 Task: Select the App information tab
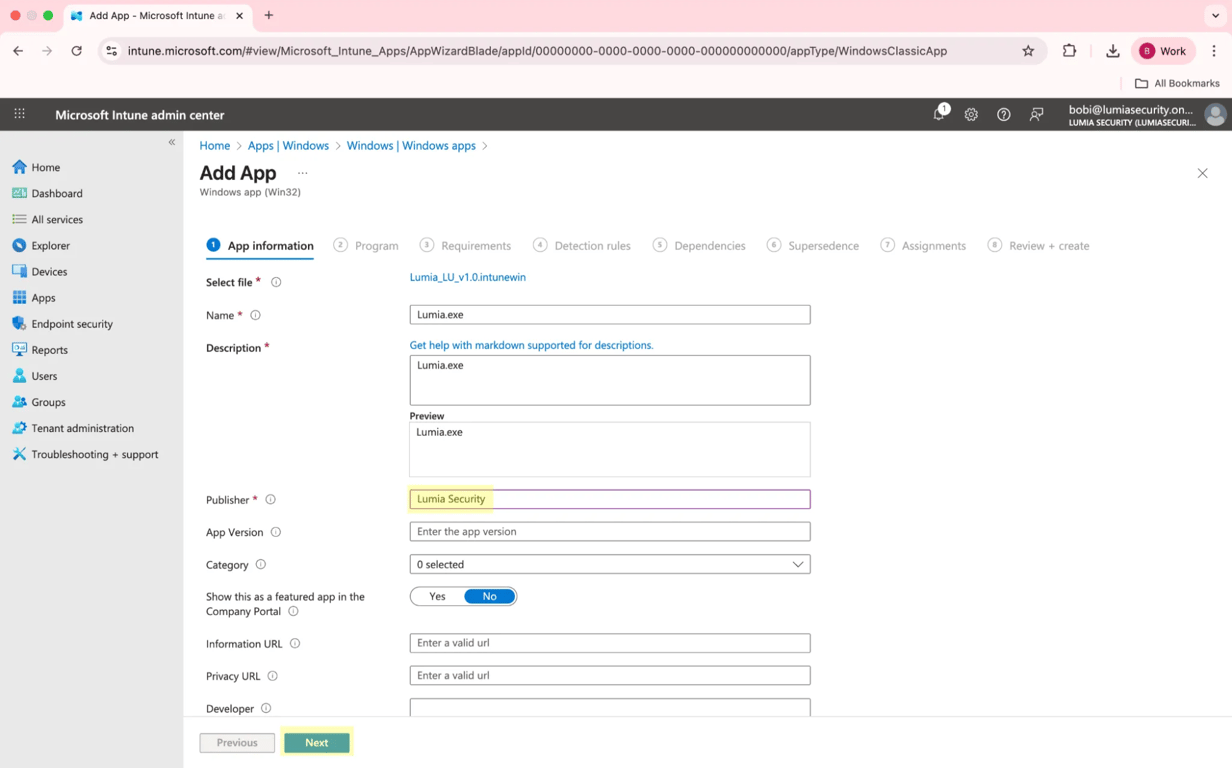tap(260, 245)
